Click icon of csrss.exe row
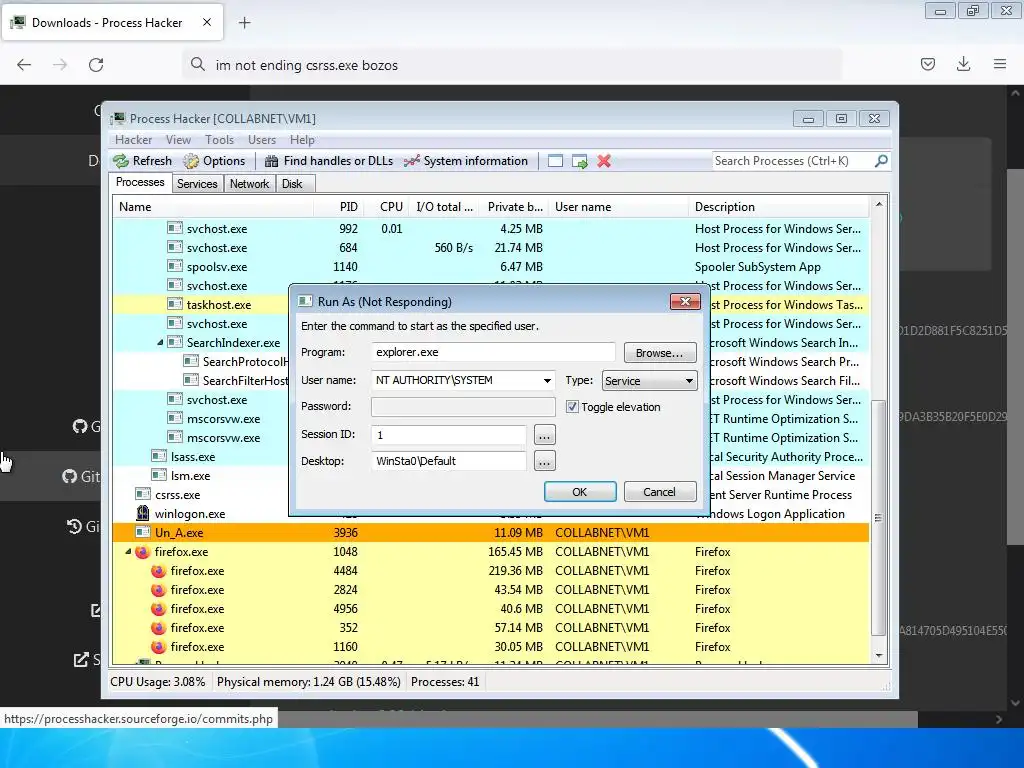Viewport: 1024px width, 768px height. (142, 494)
